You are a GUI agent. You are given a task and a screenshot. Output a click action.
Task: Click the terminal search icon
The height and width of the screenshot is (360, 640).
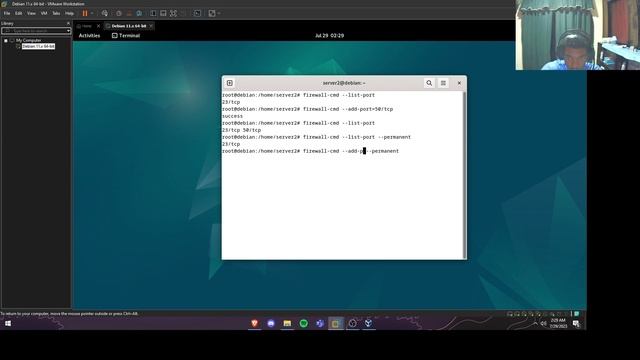point(429,83)
